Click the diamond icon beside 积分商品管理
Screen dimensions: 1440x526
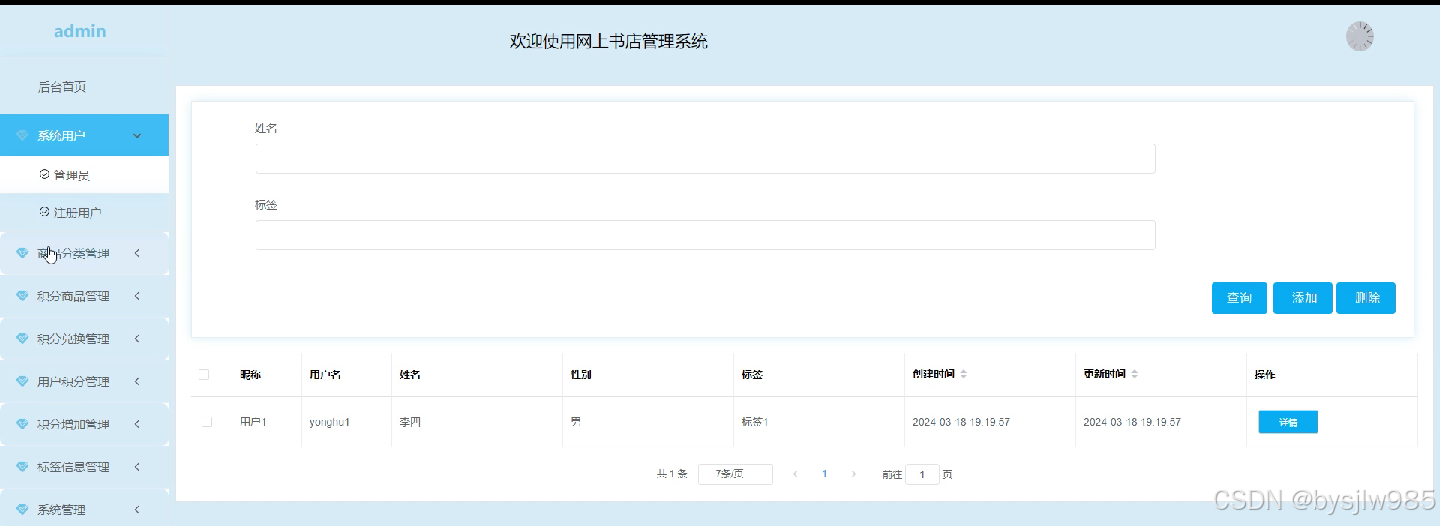tap(22, 296)
